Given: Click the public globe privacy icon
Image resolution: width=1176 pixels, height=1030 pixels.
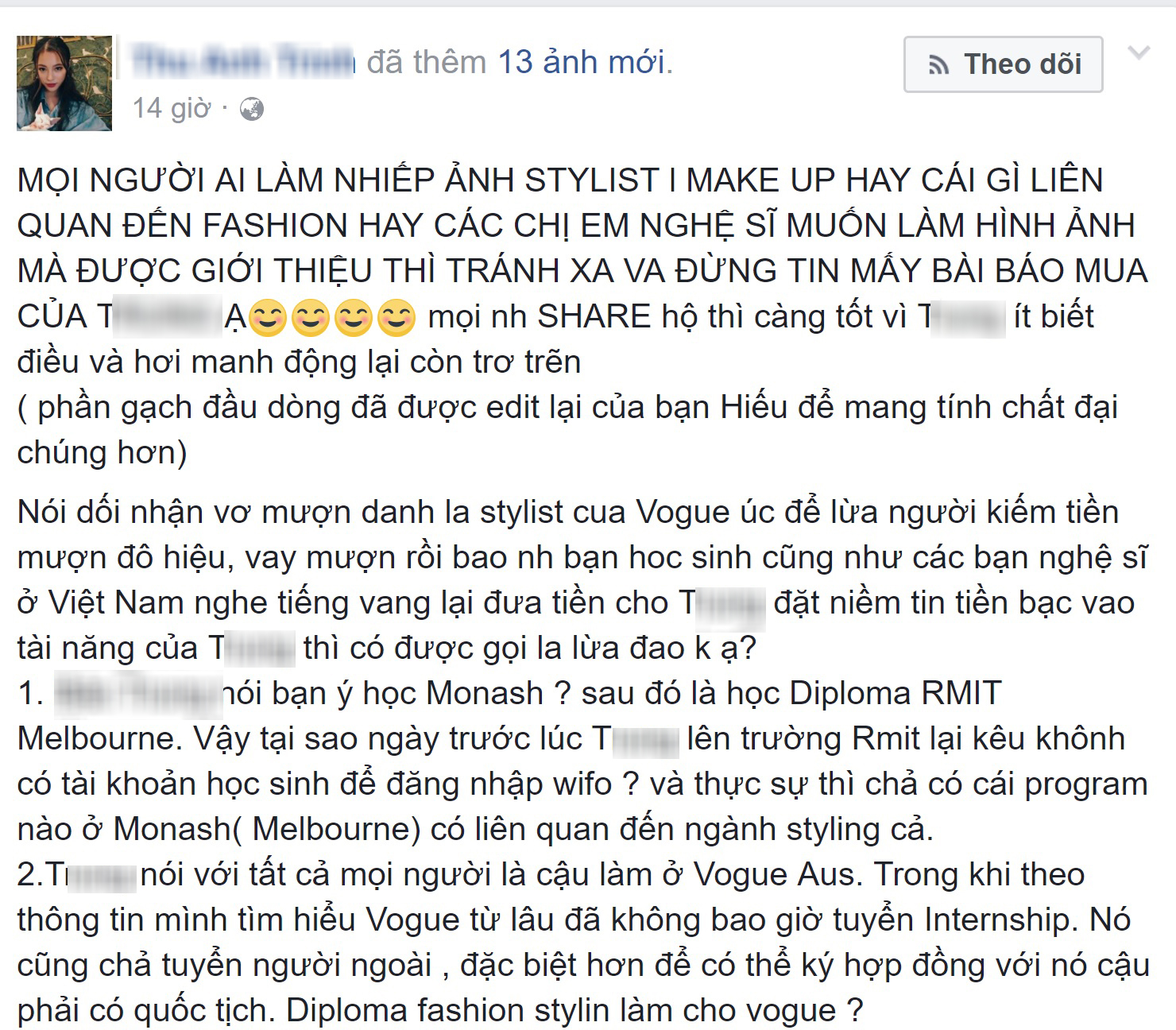Looking at the screenshot, I should (x=252, y=109).
